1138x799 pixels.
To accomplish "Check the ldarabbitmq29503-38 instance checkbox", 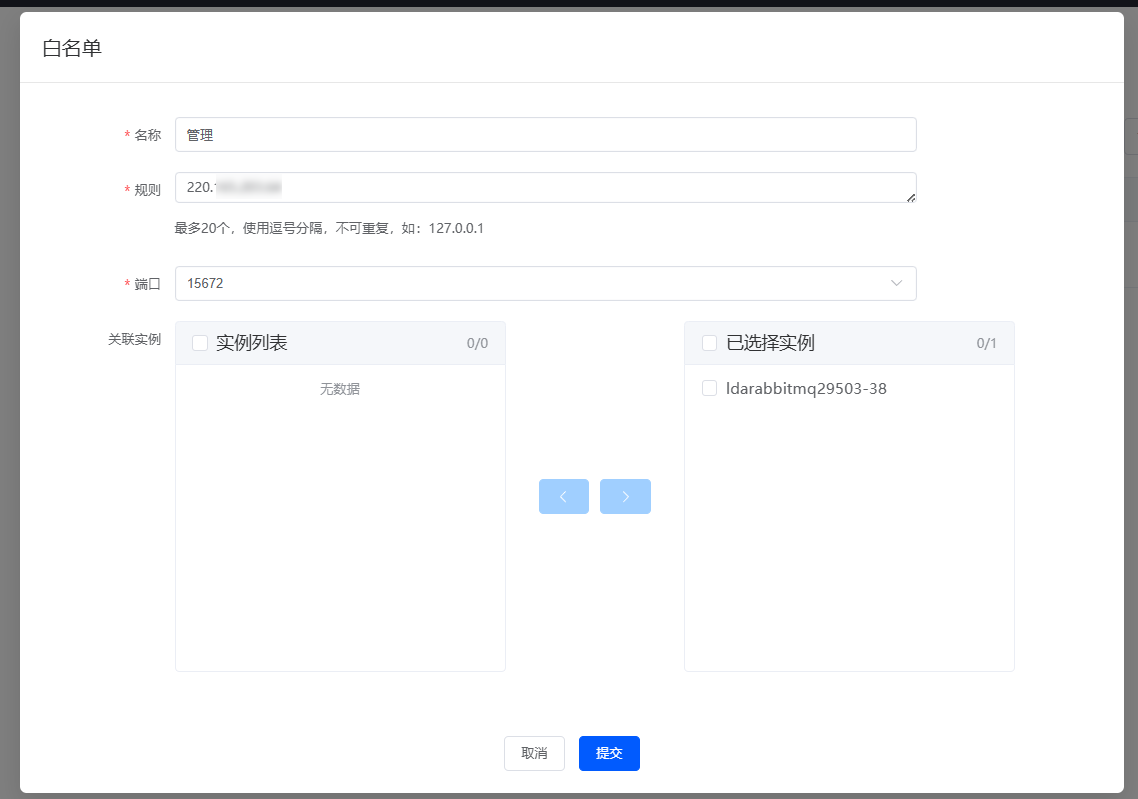I will 710,389.
